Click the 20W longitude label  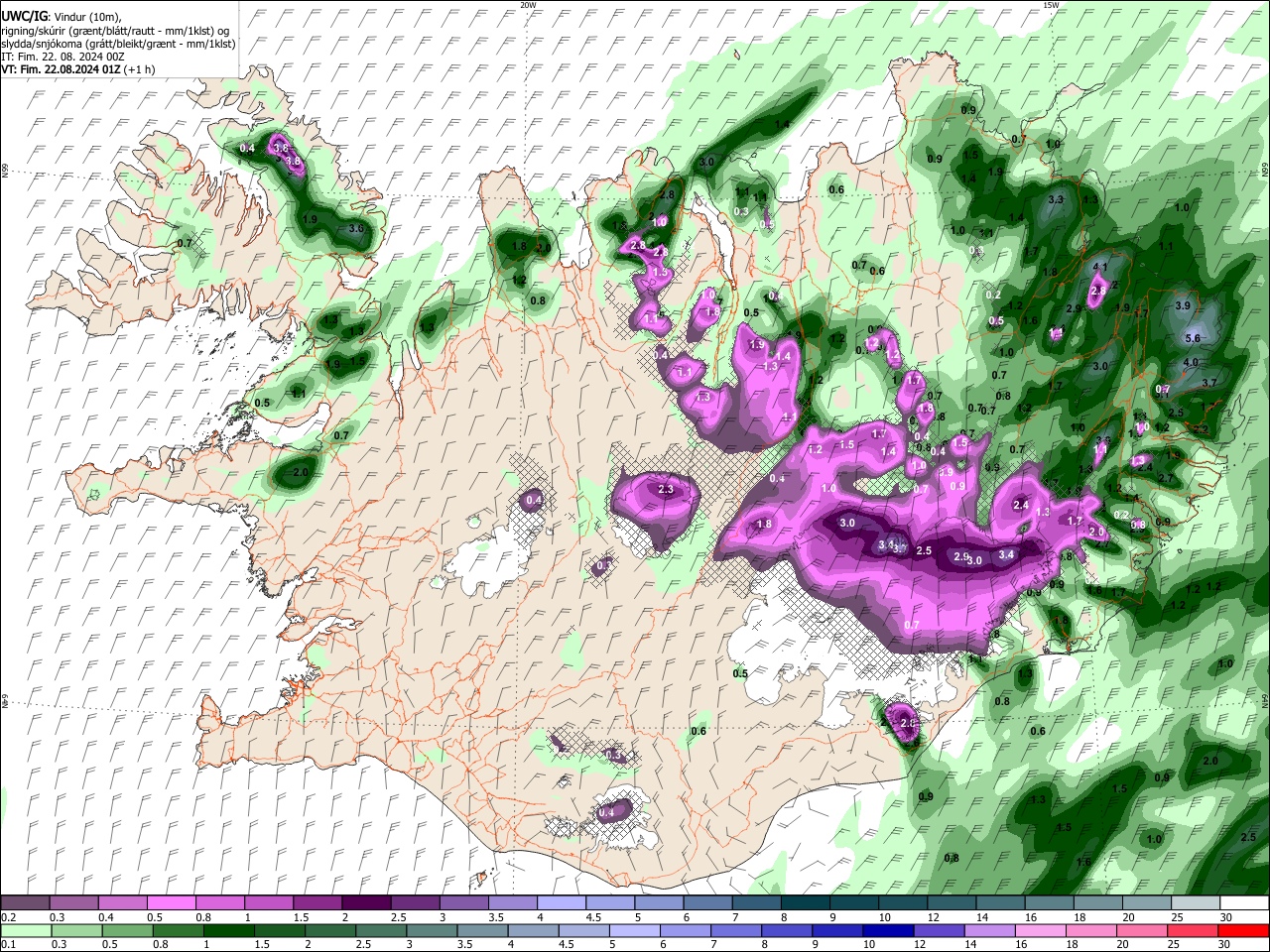528,5
